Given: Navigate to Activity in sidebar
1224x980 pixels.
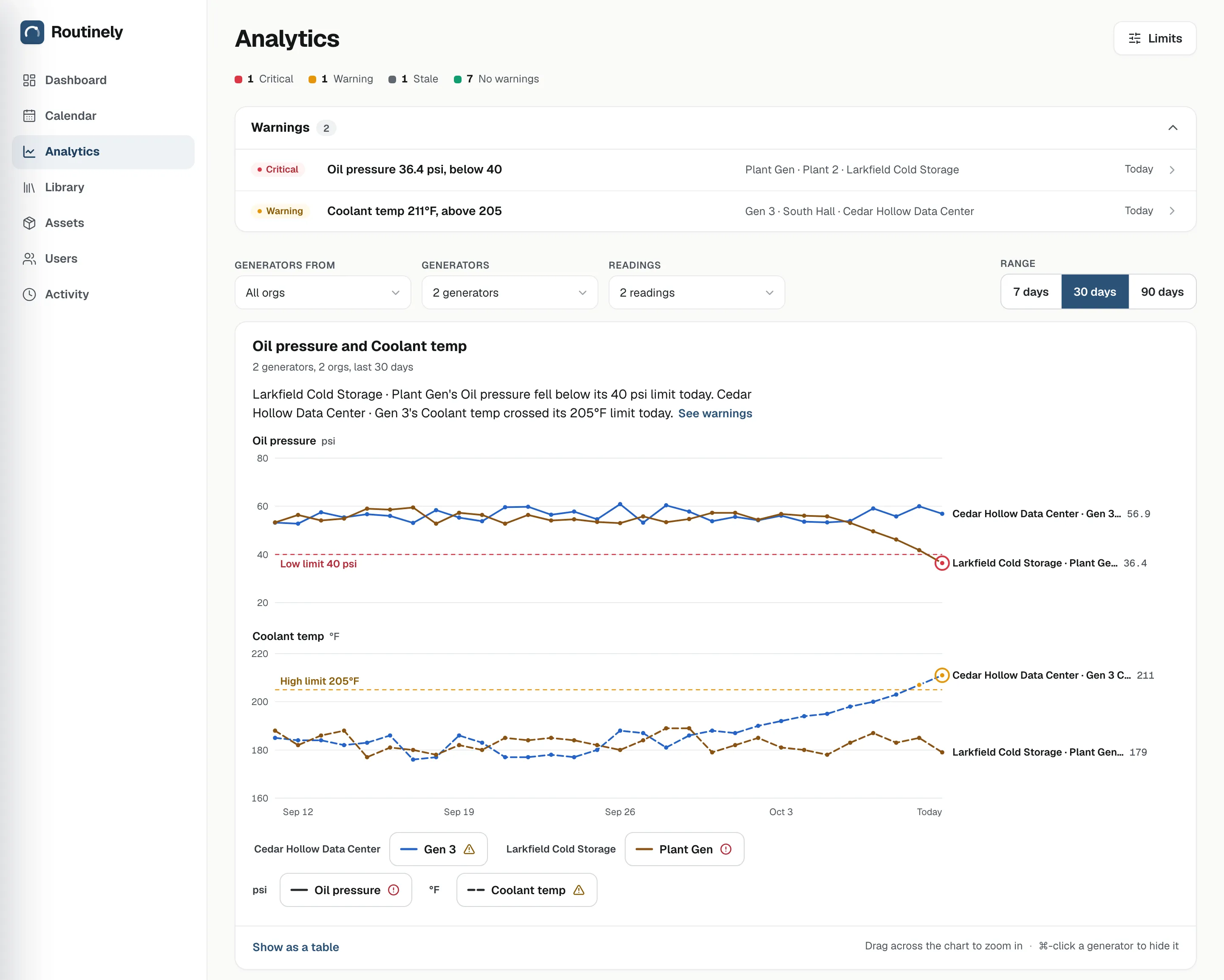Looking at the screenshot, I should coord(103,295).
